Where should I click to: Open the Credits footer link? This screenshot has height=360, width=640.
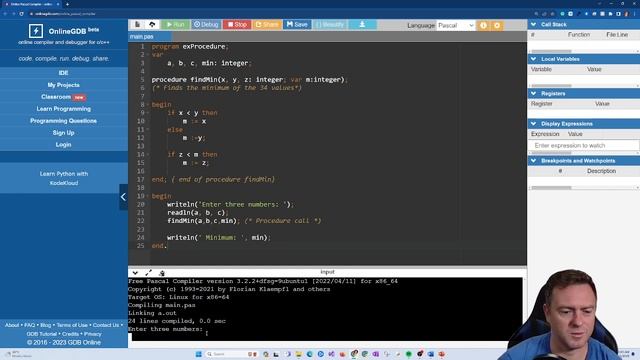70,334
